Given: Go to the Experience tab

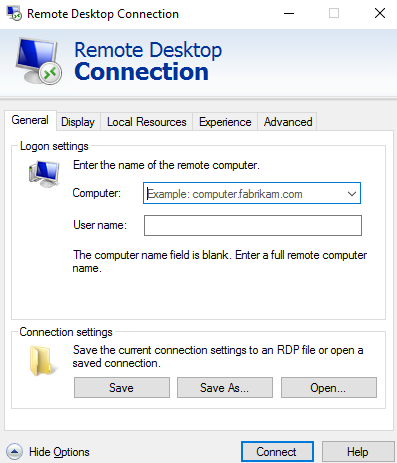Looking at the screenshot, I should tap(225, 122).
